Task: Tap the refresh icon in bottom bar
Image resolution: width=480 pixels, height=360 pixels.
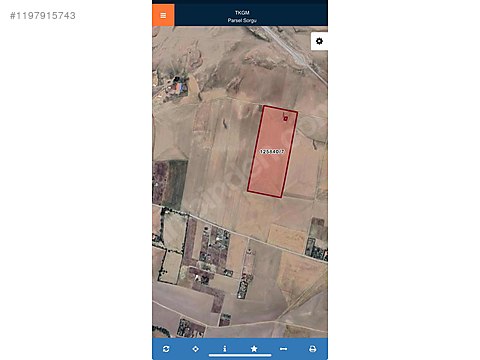Action: click(166, 349)
